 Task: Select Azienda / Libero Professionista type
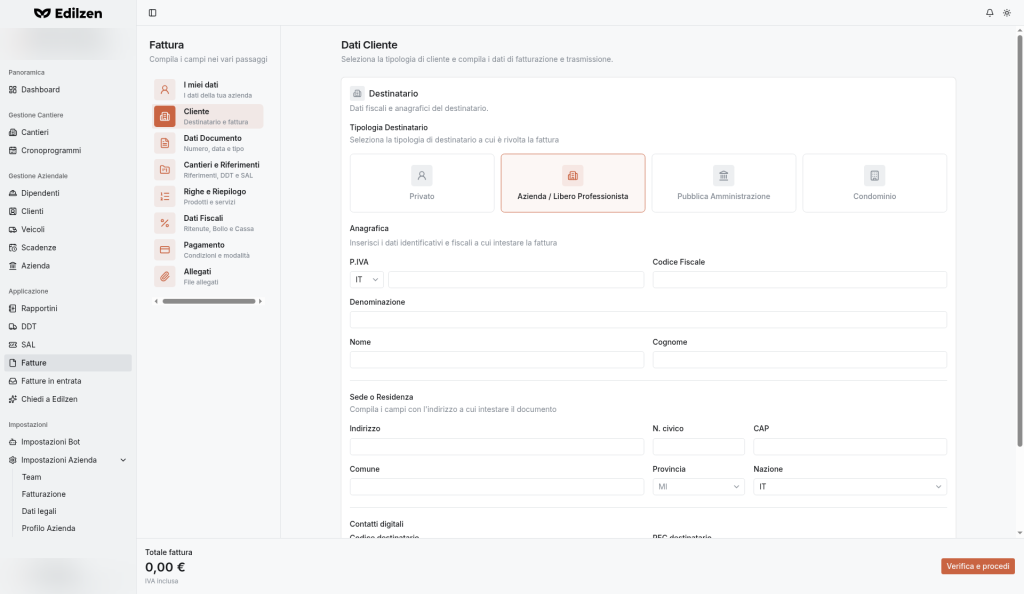tap(573, 183)
